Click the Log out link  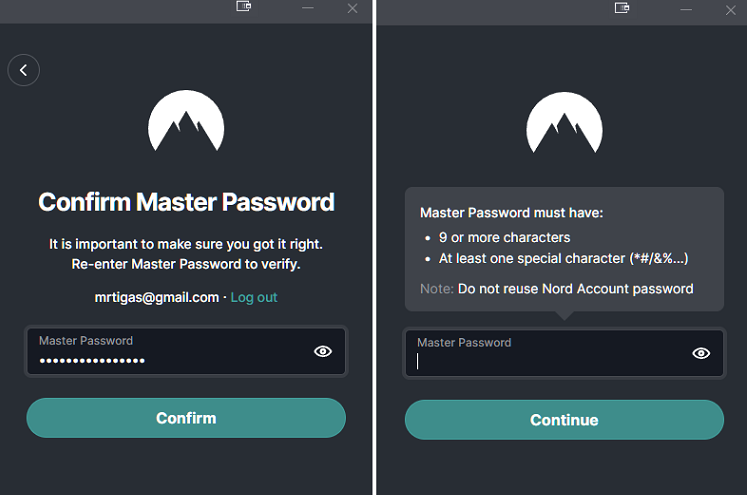(x=254, y=297)
